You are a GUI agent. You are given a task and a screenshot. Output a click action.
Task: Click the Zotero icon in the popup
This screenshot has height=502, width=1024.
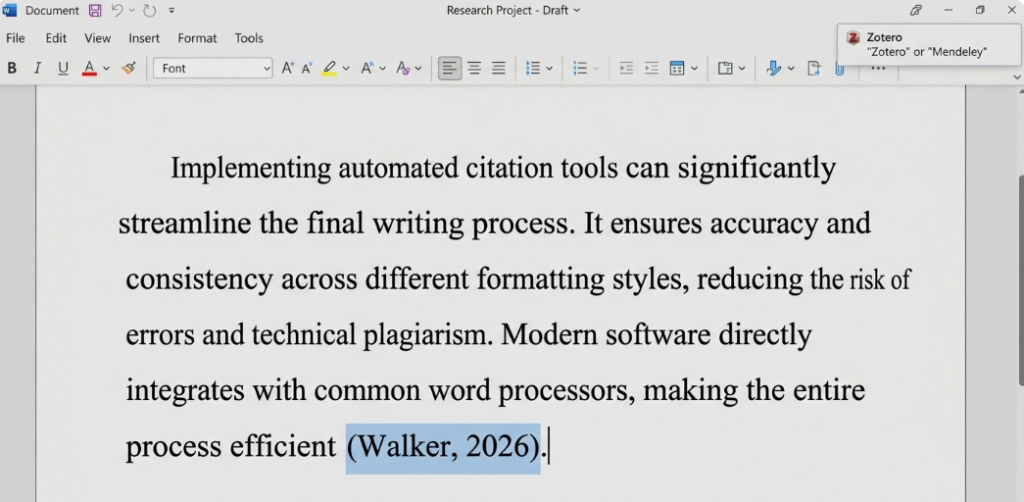[x=853, y=38]
